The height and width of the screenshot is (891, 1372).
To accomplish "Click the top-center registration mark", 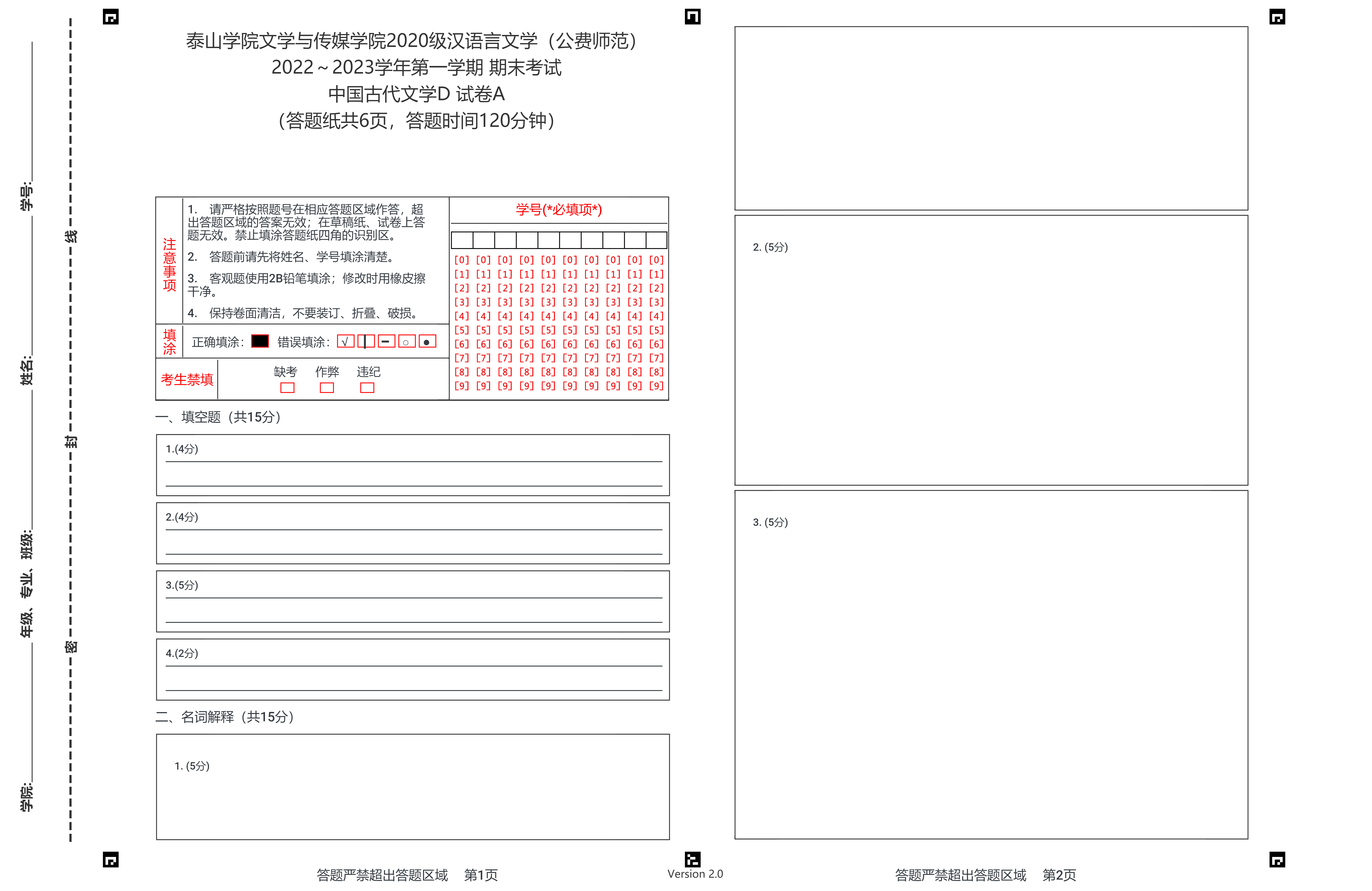I will pyautogui.click(x=693, y=17).
